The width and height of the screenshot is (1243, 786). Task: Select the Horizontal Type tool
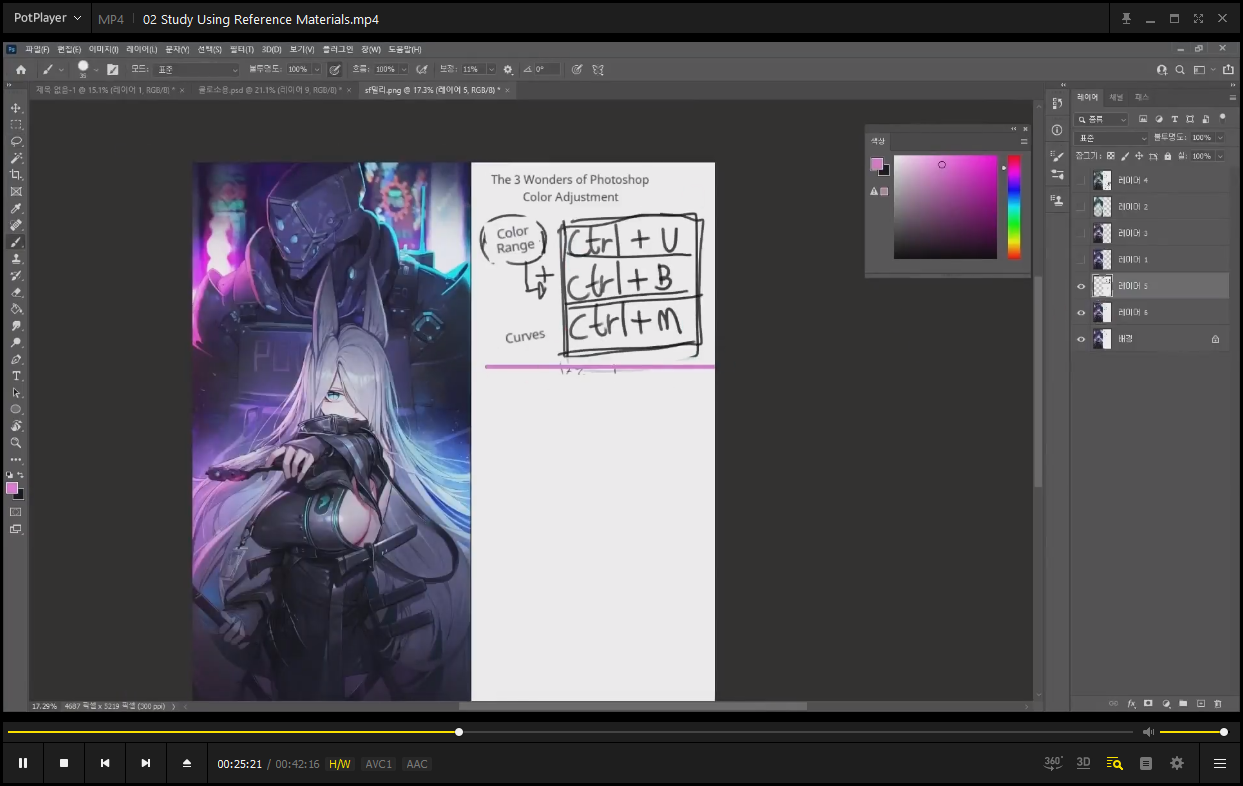point(16,376)
